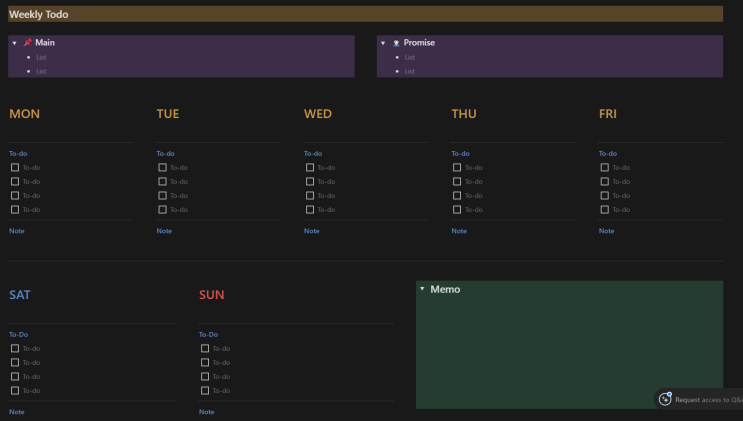Click the first List bullet under Promise

tap(409, 57)
